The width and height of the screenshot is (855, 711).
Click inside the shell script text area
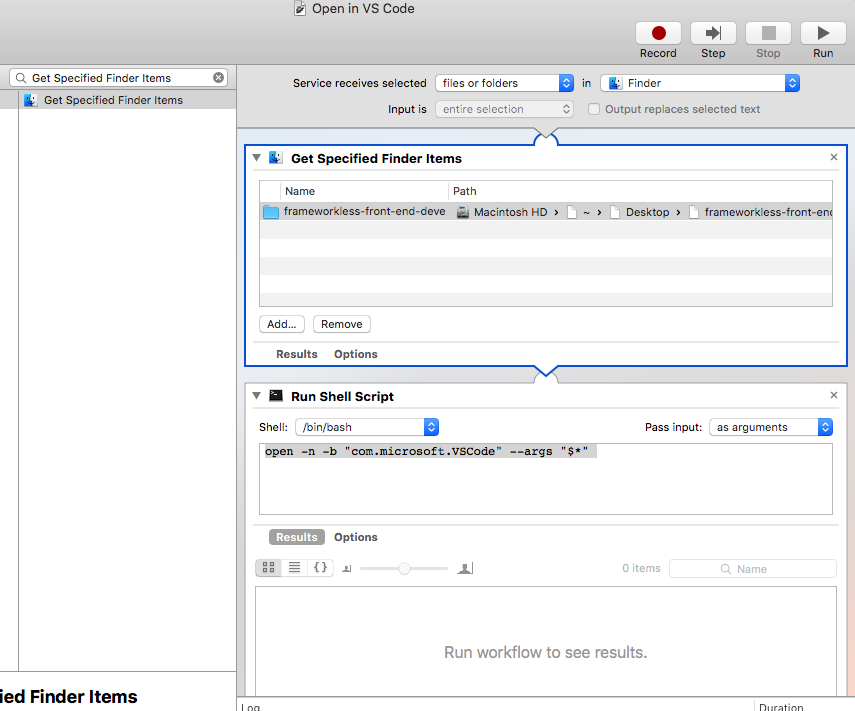pyautogui.click(x=546, y=479)
